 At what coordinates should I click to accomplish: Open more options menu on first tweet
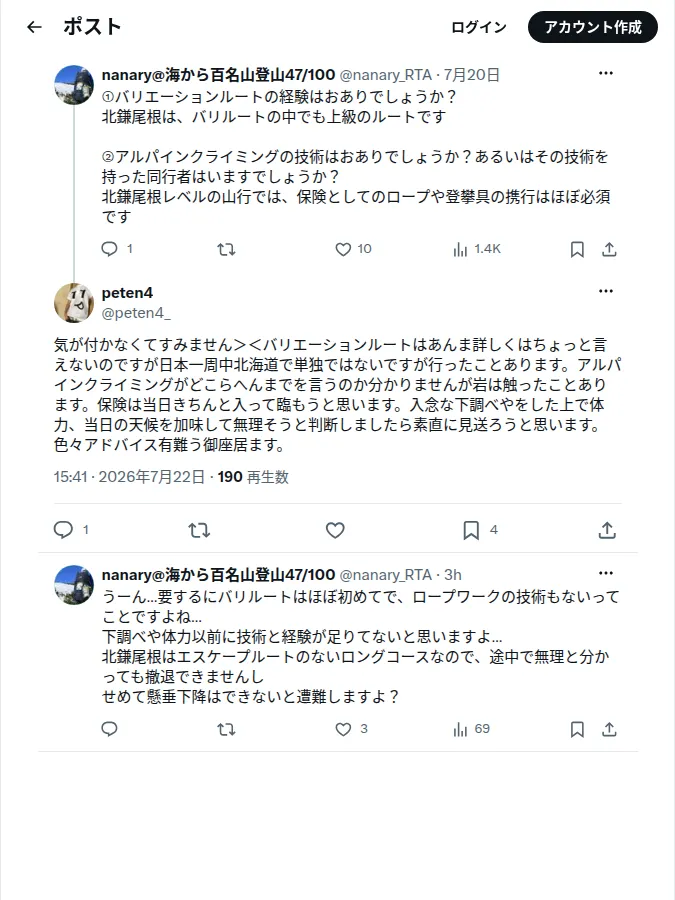click(606, 73)
